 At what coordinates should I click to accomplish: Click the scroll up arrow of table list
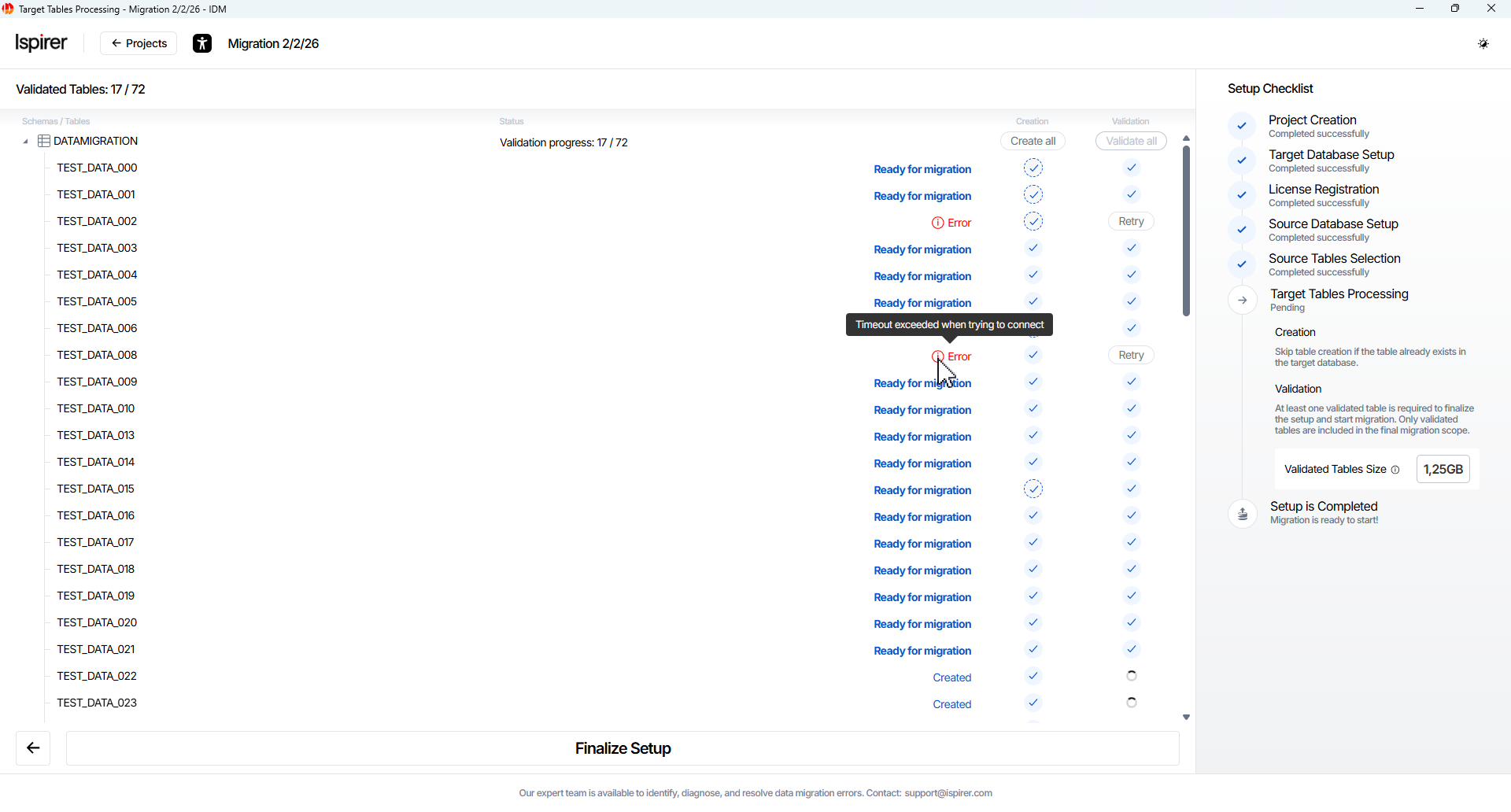tap(1186, 138)
